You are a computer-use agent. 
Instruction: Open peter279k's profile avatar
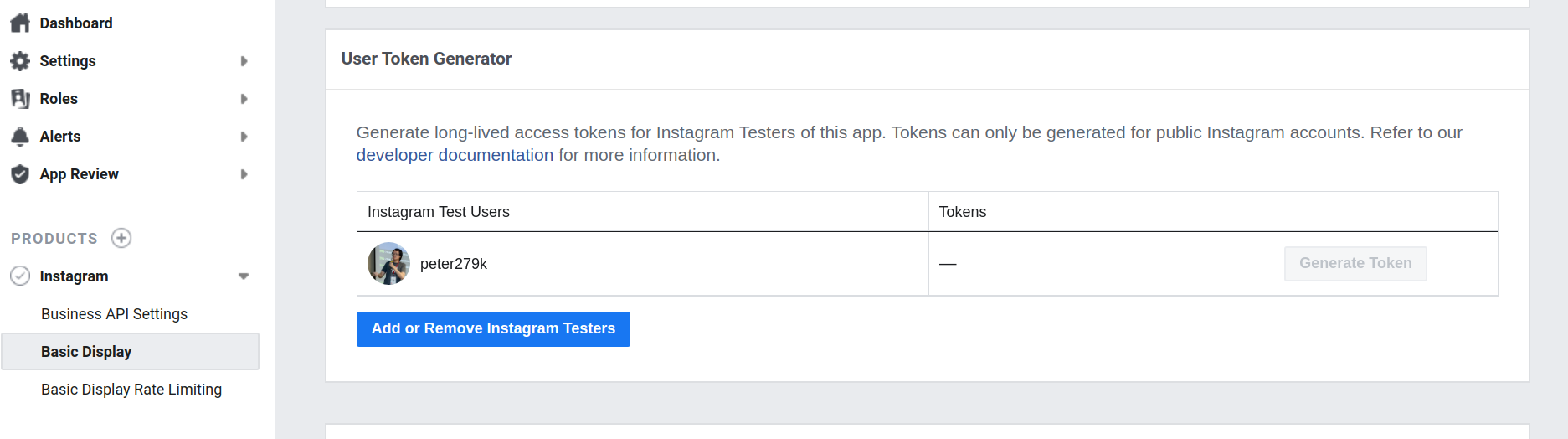[x=388, y=264]
